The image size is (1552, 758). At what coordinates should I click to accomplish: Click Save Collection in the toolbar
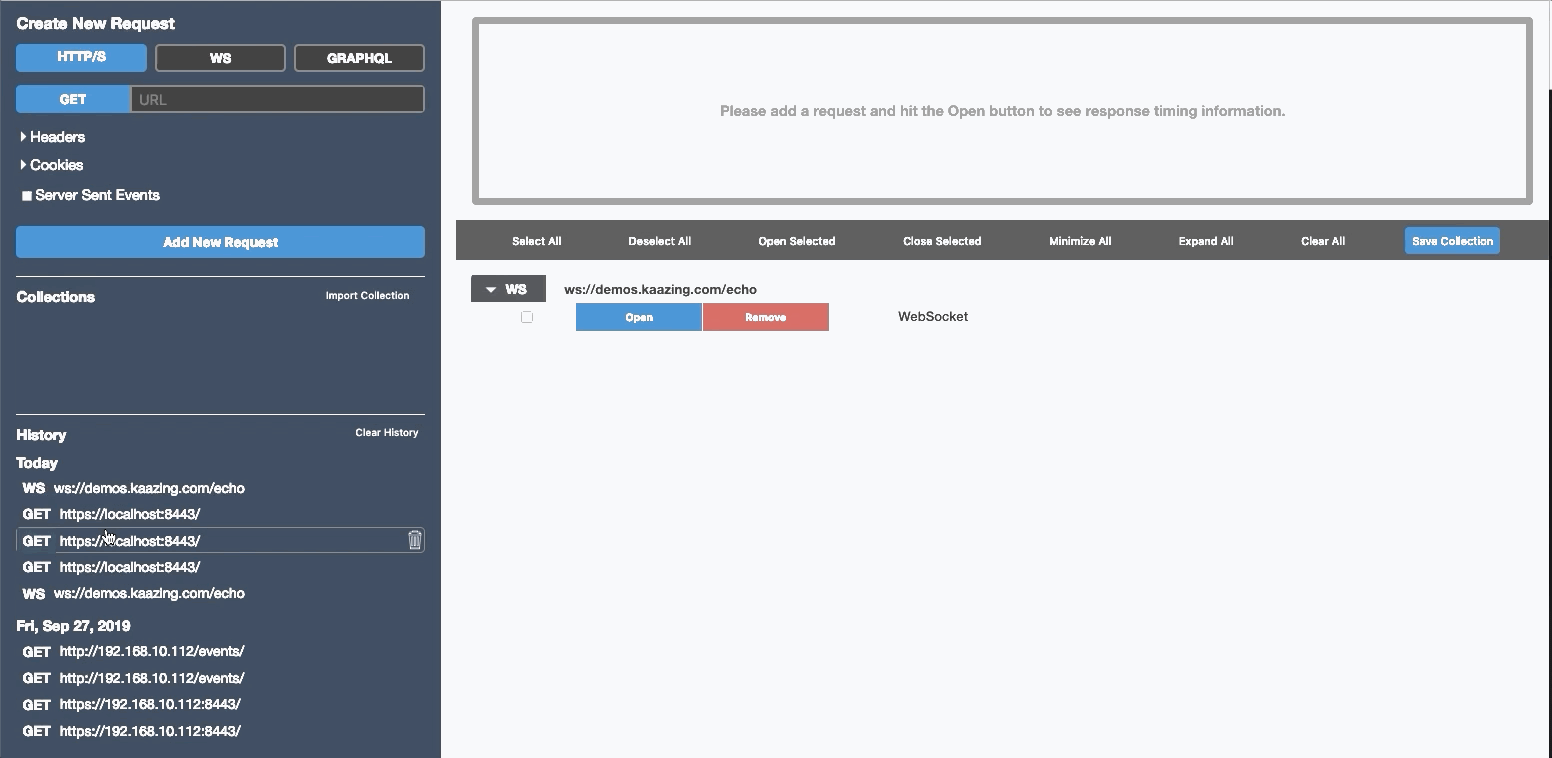1452,241
